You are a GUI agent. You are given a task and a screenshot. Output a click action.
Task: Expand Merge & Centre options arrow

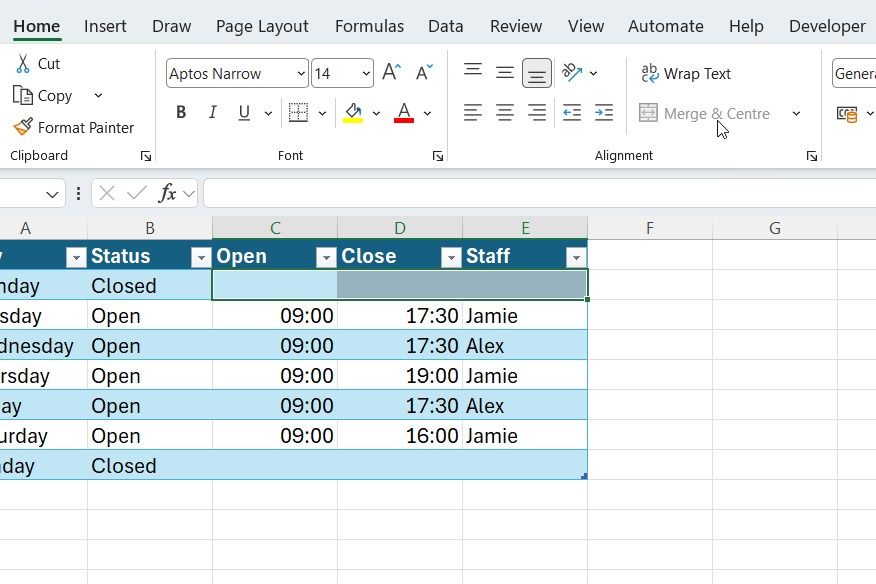pyautogui.click(x=796, y=113)
